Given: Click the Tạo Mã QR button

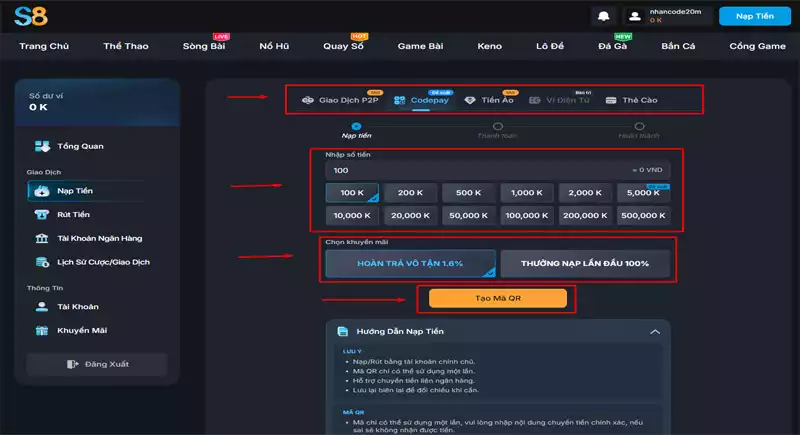Looking at the screenshot, I should point(498,298).
